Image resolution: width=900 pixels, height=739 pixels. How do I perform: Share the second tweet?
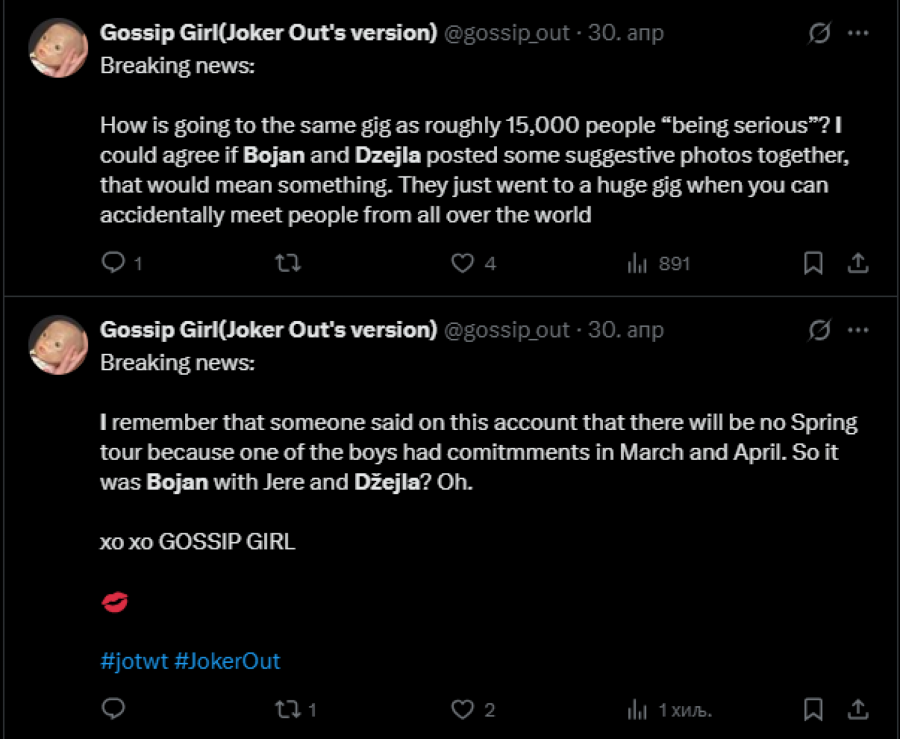858,709
